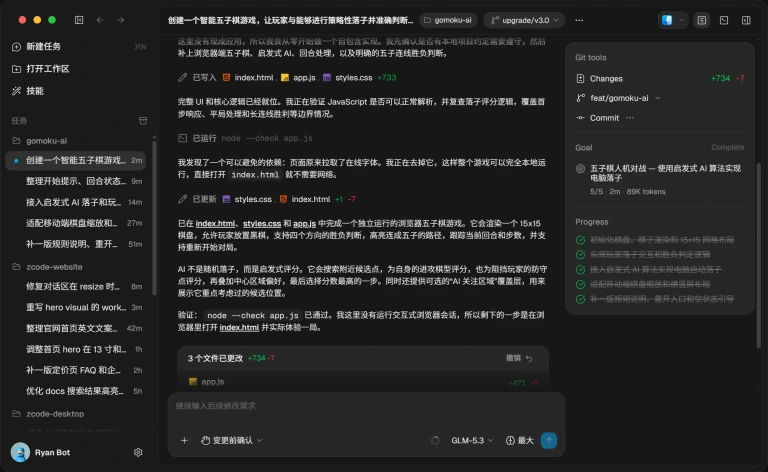Click the plus attach icon
The width and height of the screenshot is (768, 472).
[184, 441]
